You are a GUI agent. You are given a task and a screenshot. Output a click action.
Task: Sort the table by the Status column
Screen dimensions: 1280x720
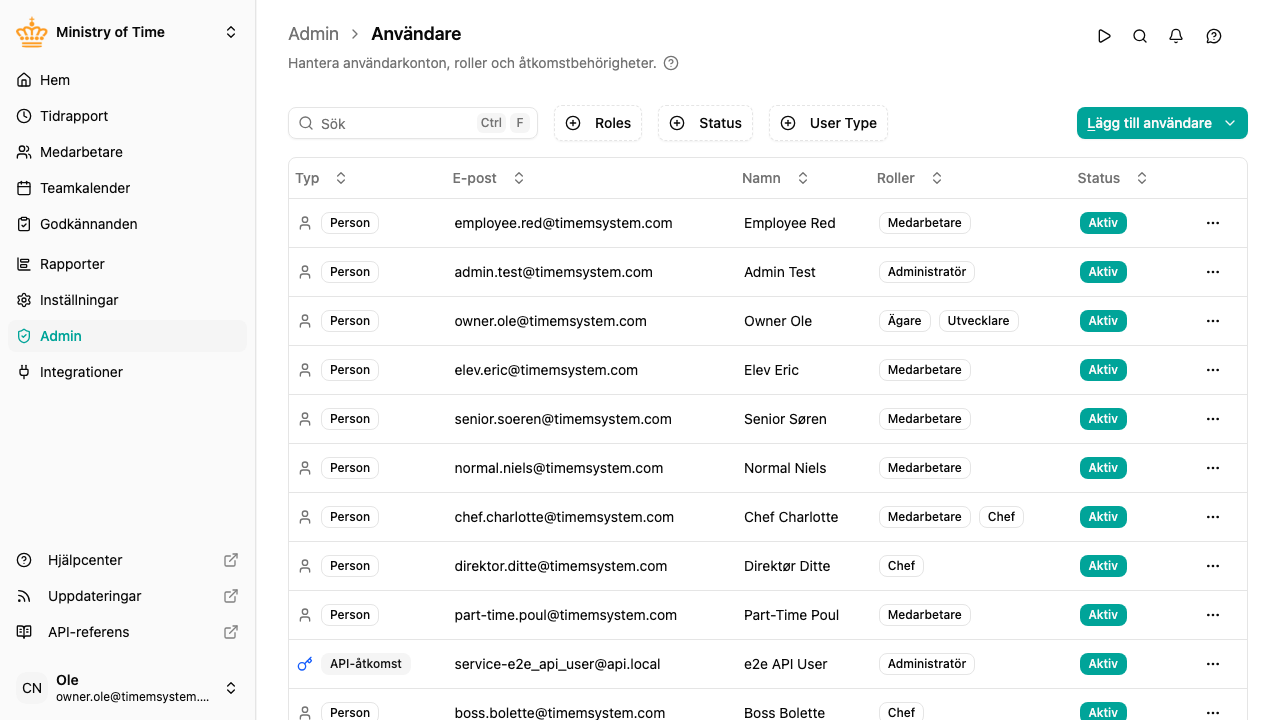1112,178
